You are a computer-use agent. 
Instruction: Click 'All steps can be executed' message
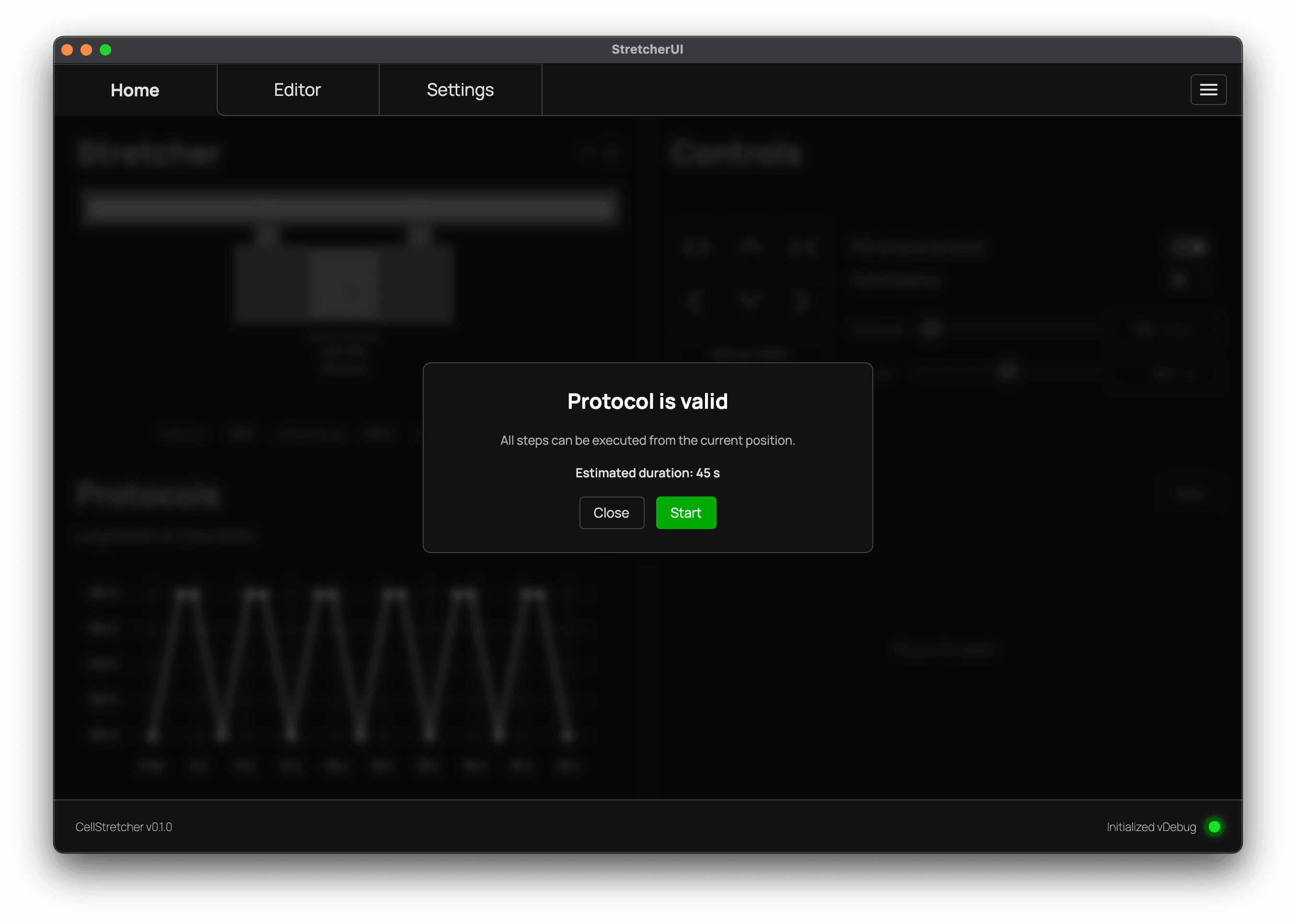coord(648,440)
